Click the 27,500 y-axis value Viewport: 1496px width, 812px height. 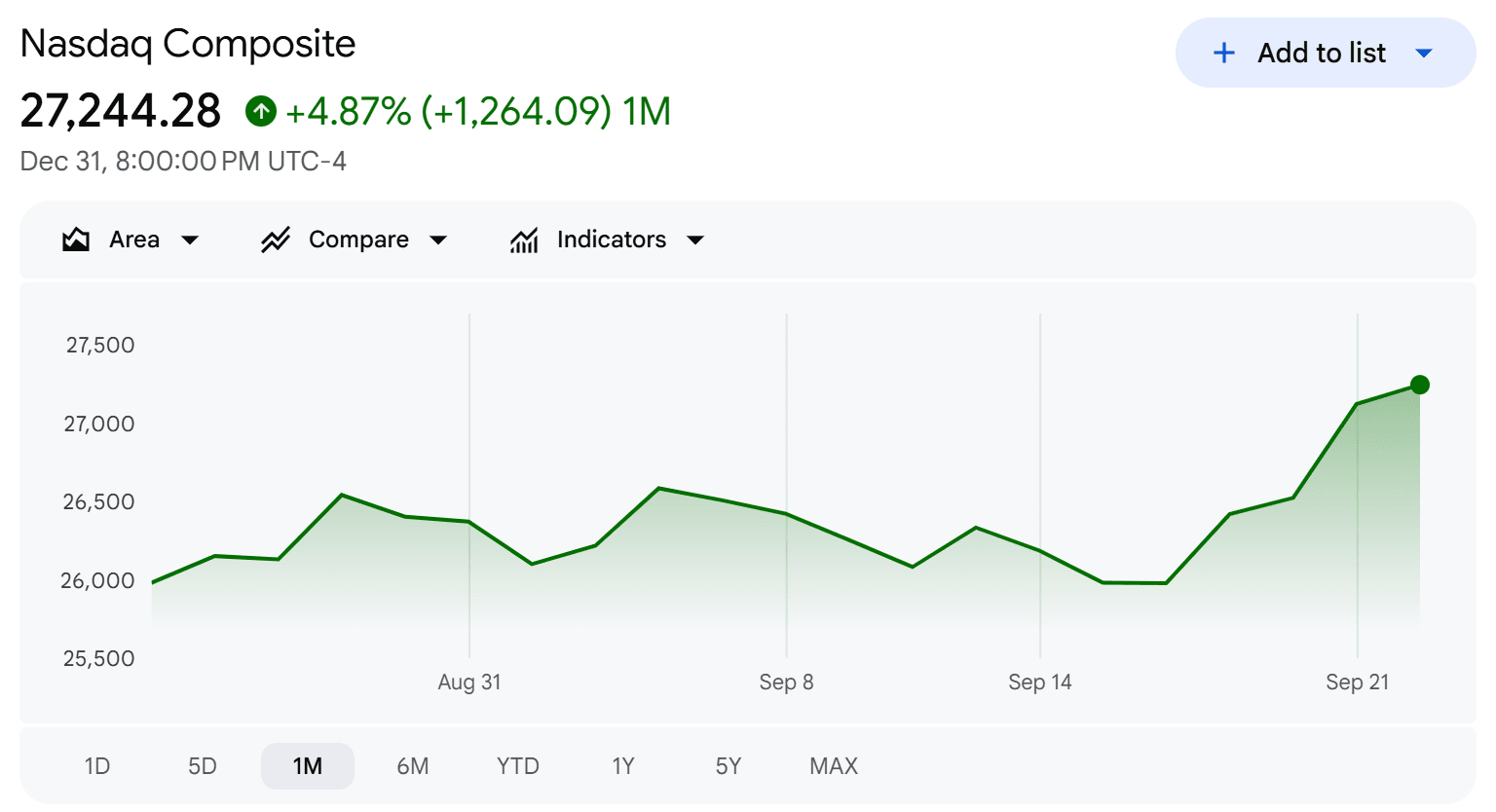point(100,345)
